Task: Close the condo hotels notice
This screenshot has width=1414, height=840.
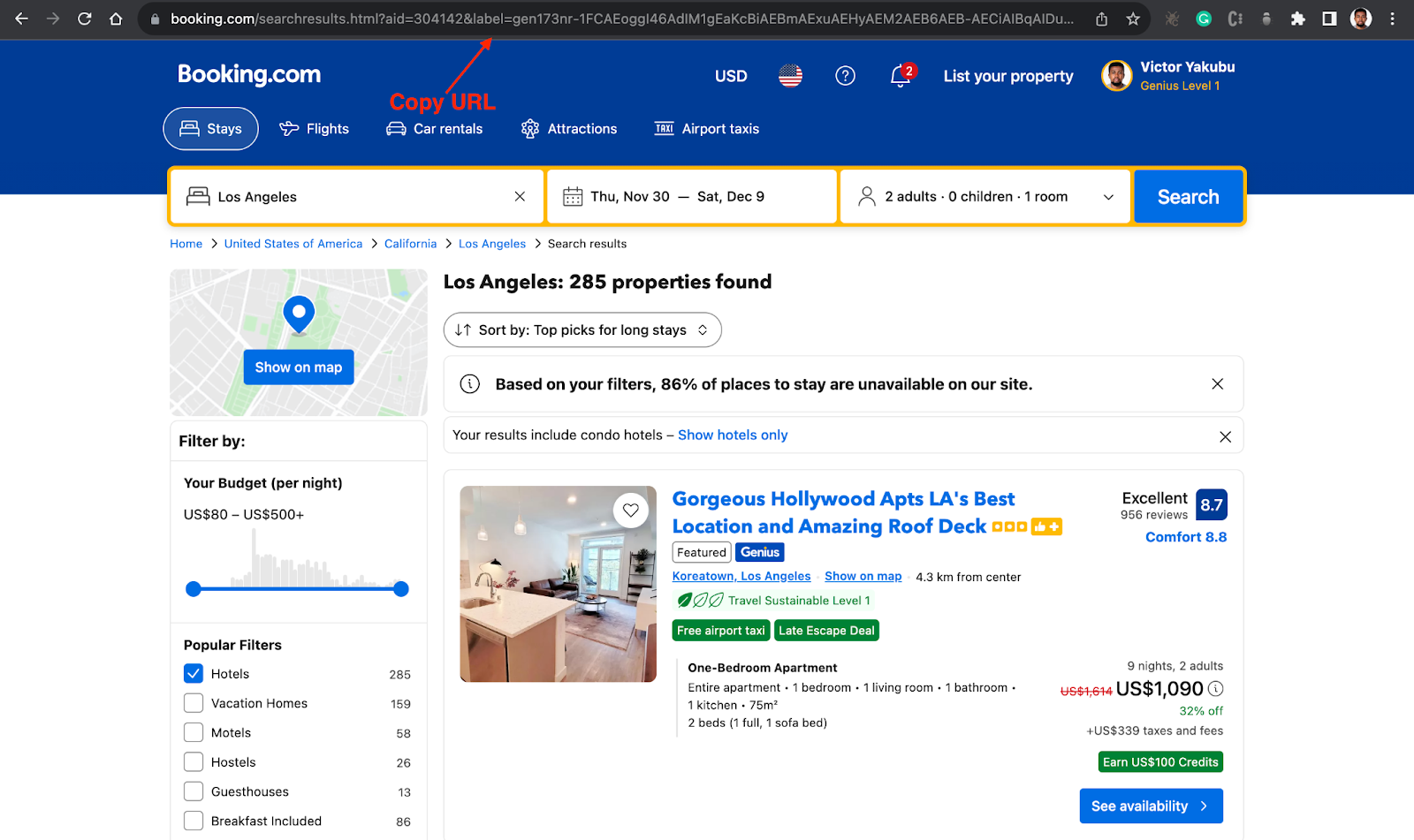Action: (x=1225, y=436)
